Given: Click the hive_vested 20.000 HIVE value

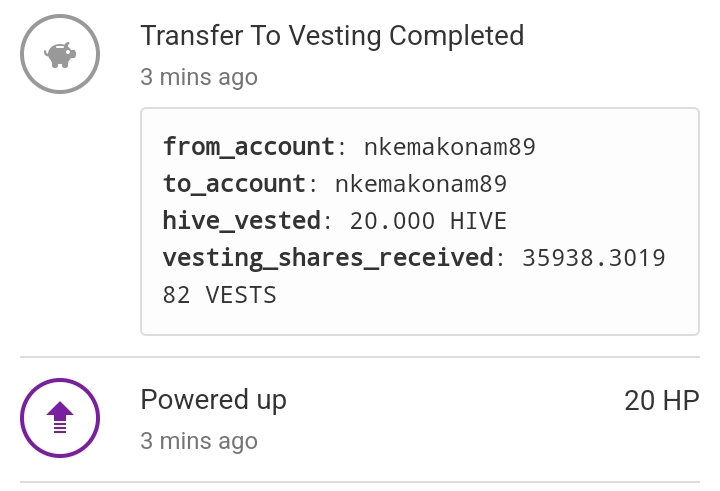Looking at the screenshot, I should tap(428, 221).
